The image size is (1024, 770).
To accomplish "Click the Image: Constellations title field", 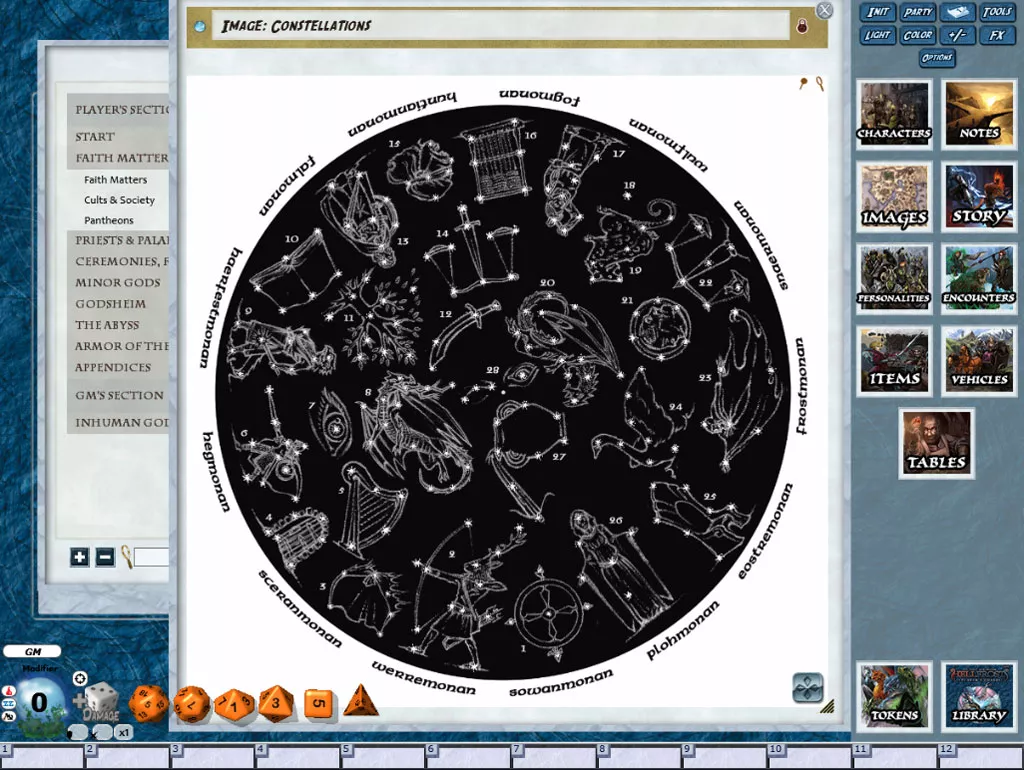I will pyautogui.click(x=500, y=26).
